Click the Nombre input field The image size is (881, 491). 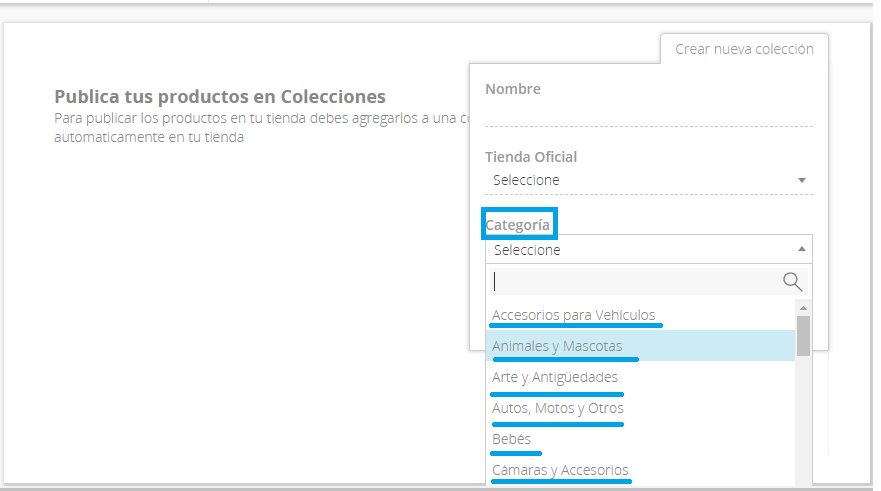tap(648, 115)
